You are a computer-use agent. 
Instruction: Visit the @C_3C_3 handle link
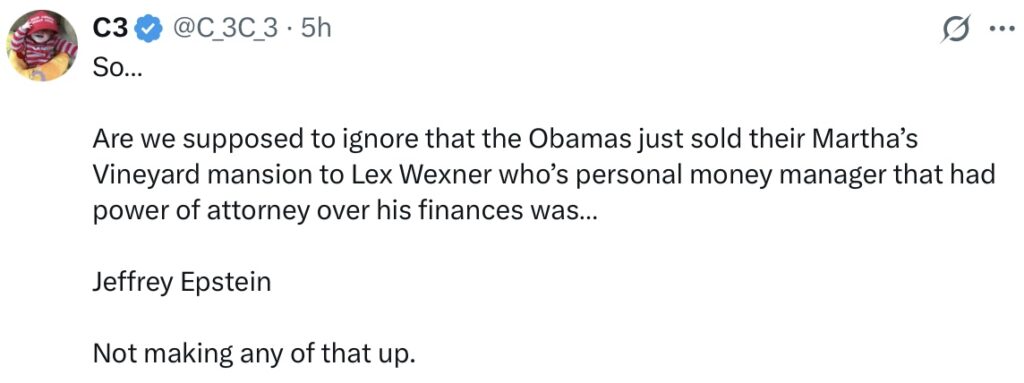click(x=225, y=29)
